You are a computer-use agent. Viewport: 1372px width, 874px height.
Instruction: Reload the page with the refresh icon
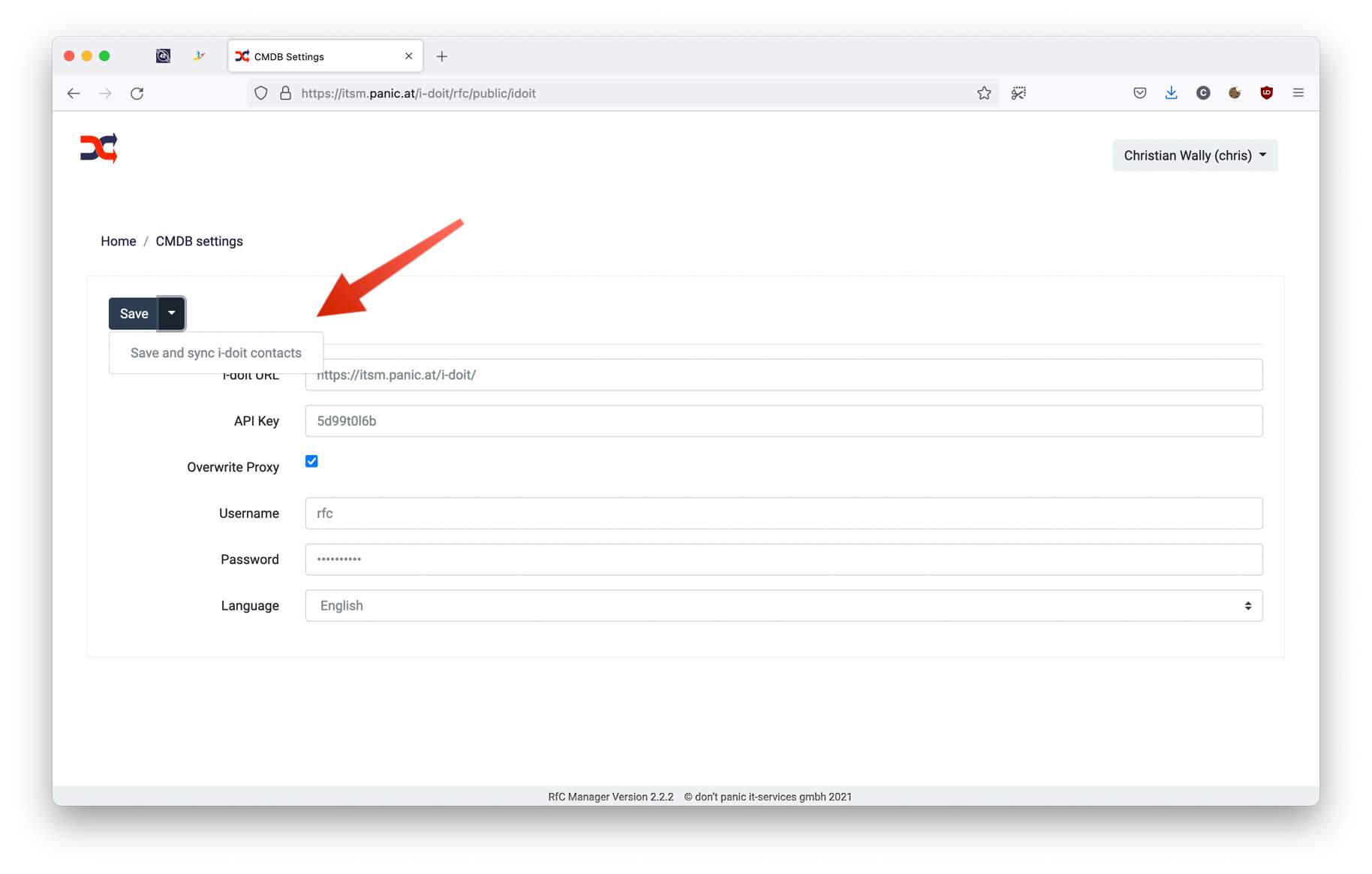(x=137, y=93)
